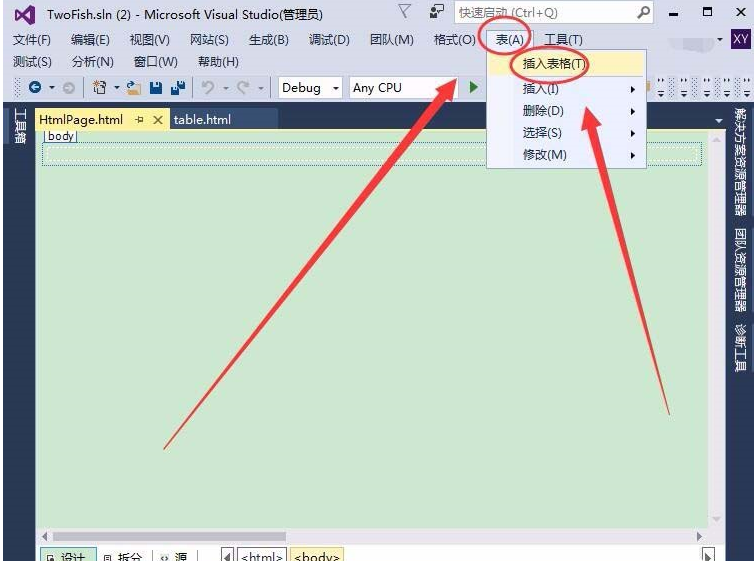
Task: Click the tag navigator left arrow
Action: pos(227,555)
